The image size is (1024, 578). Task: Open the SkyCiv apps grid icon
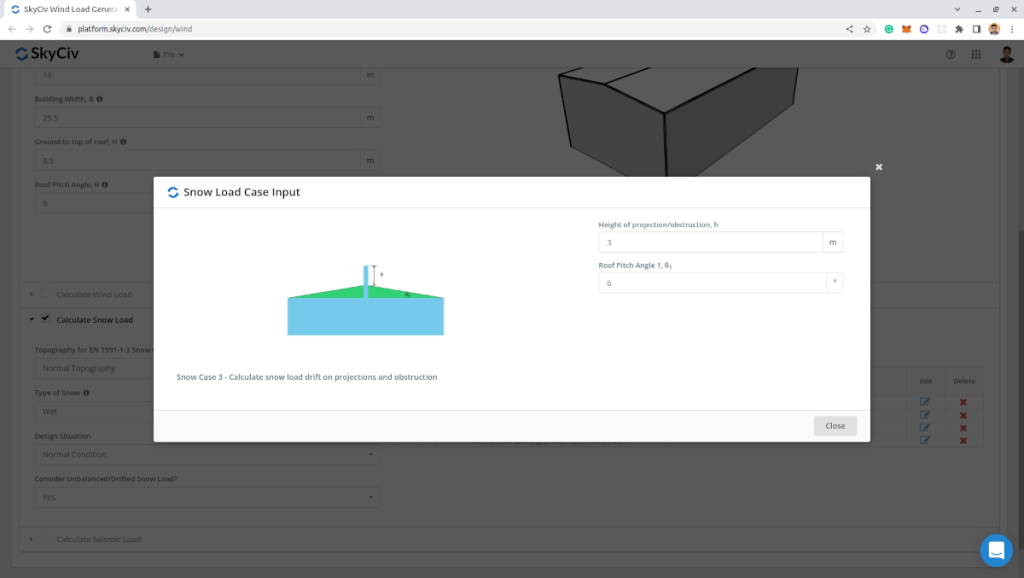pos(976,54)
